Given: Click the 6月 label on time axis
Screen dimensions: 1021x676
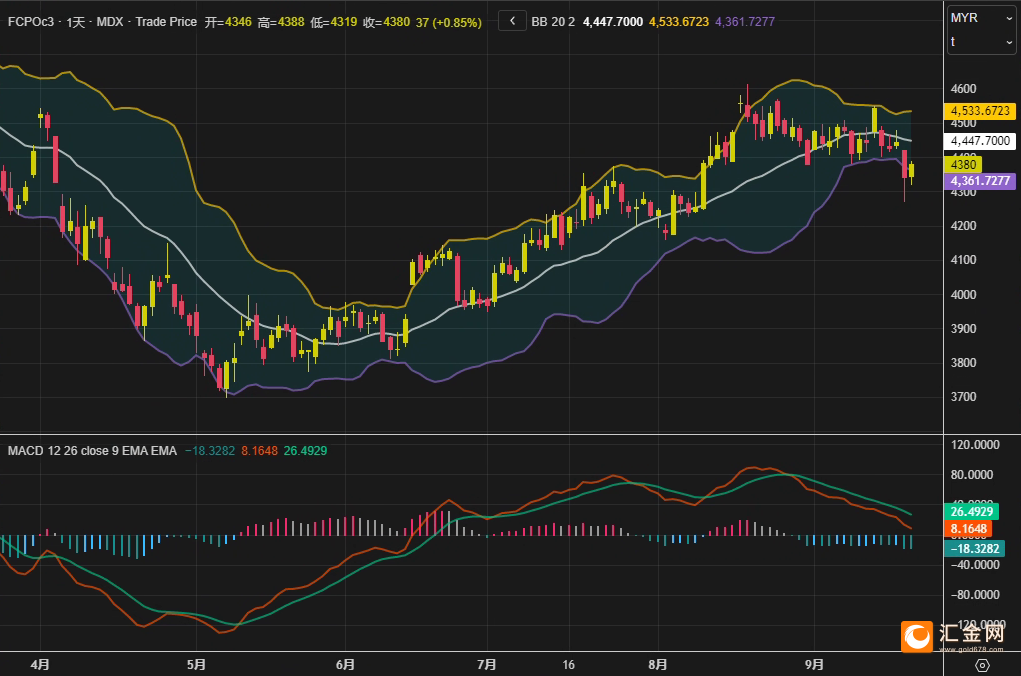Looking at the screenshot, I should (x=345, y=664).
